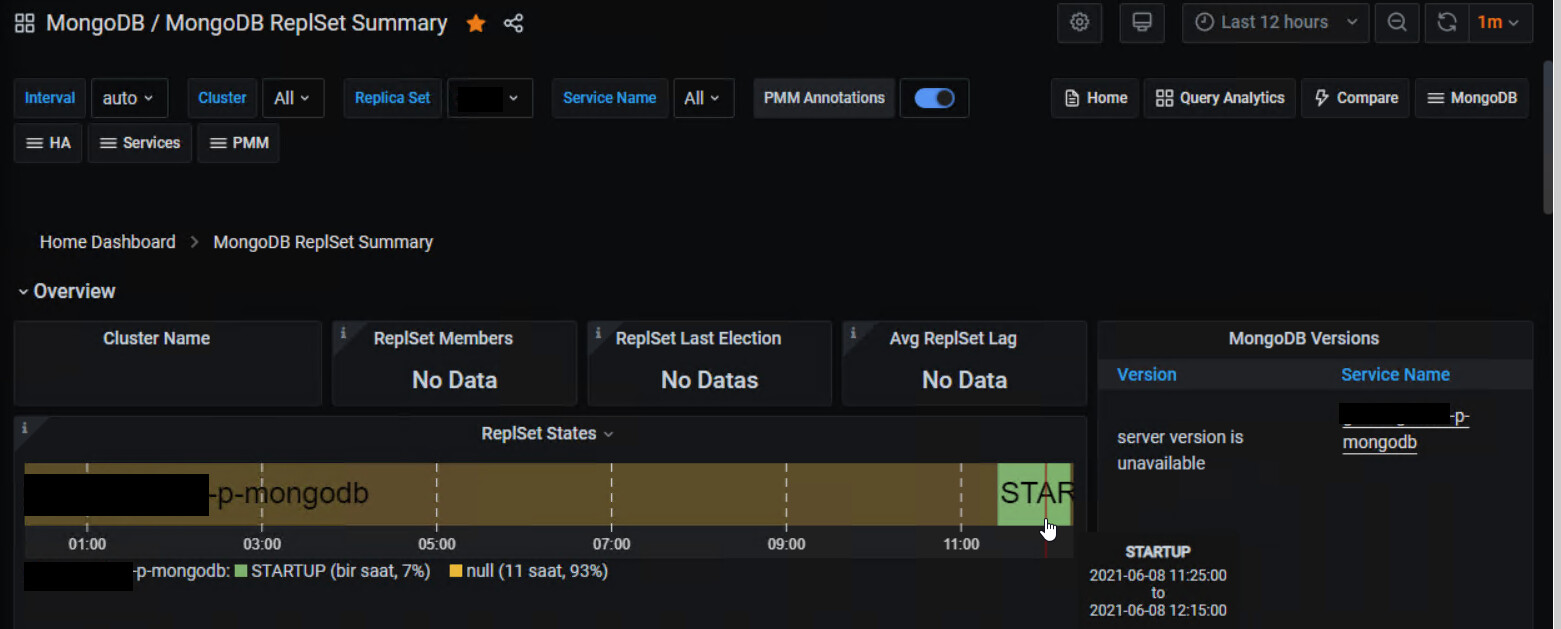Image resolution: width=1561 pixels, height=629 pixels.
Task: Open the Last 12 hours time picker
Action: (1275, 22)
